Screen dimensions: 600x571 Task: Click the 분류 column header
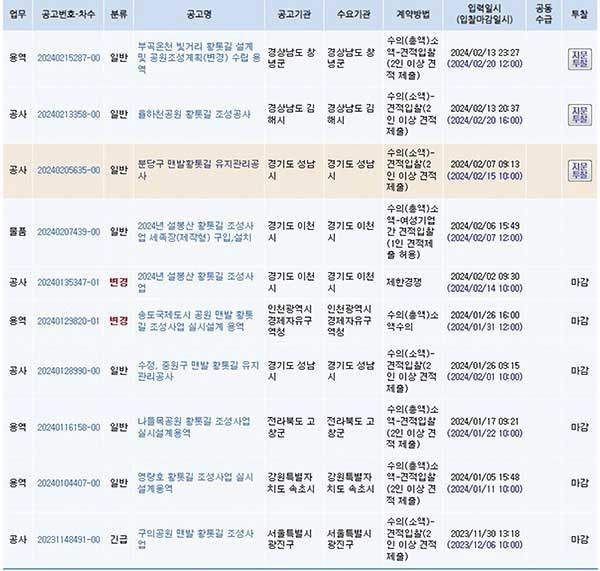click(x=119, y=15)
